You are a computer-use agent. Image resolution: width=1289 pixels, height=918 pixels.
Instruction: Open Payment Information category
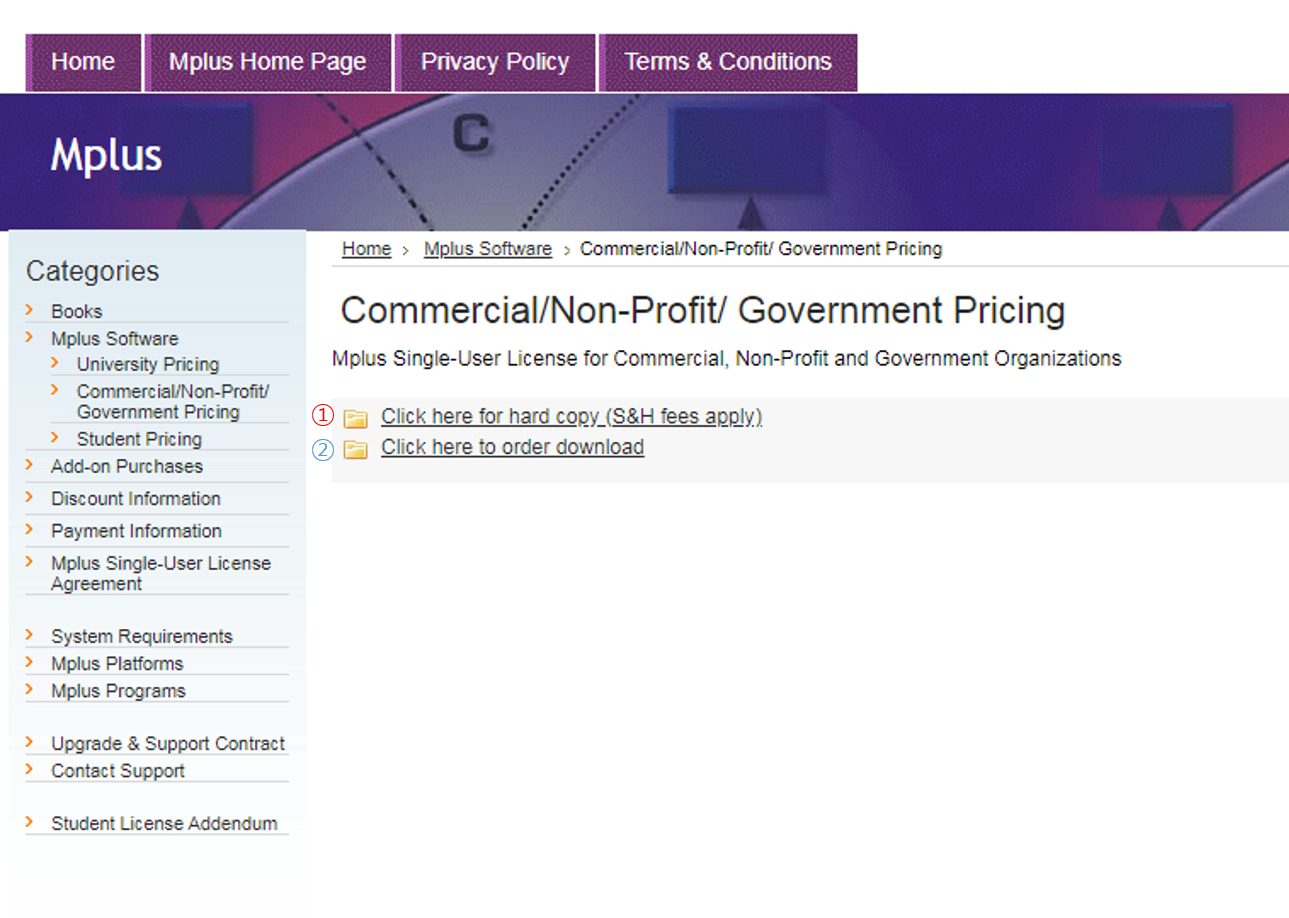point(136,530)
